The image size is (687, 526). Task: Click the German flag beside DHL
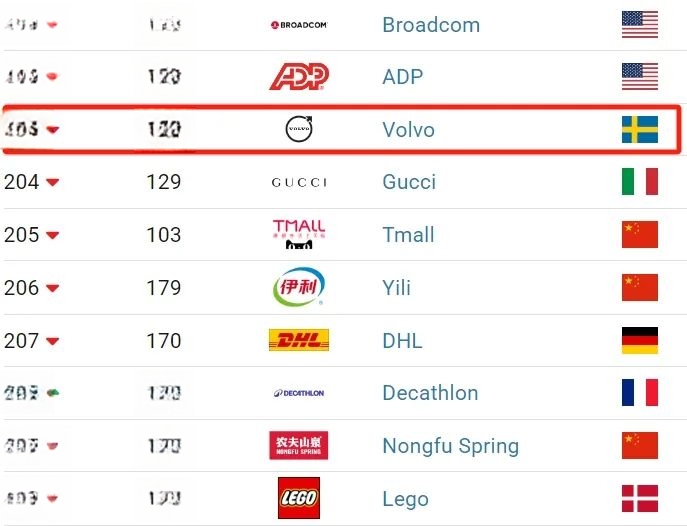coord(640,340)
